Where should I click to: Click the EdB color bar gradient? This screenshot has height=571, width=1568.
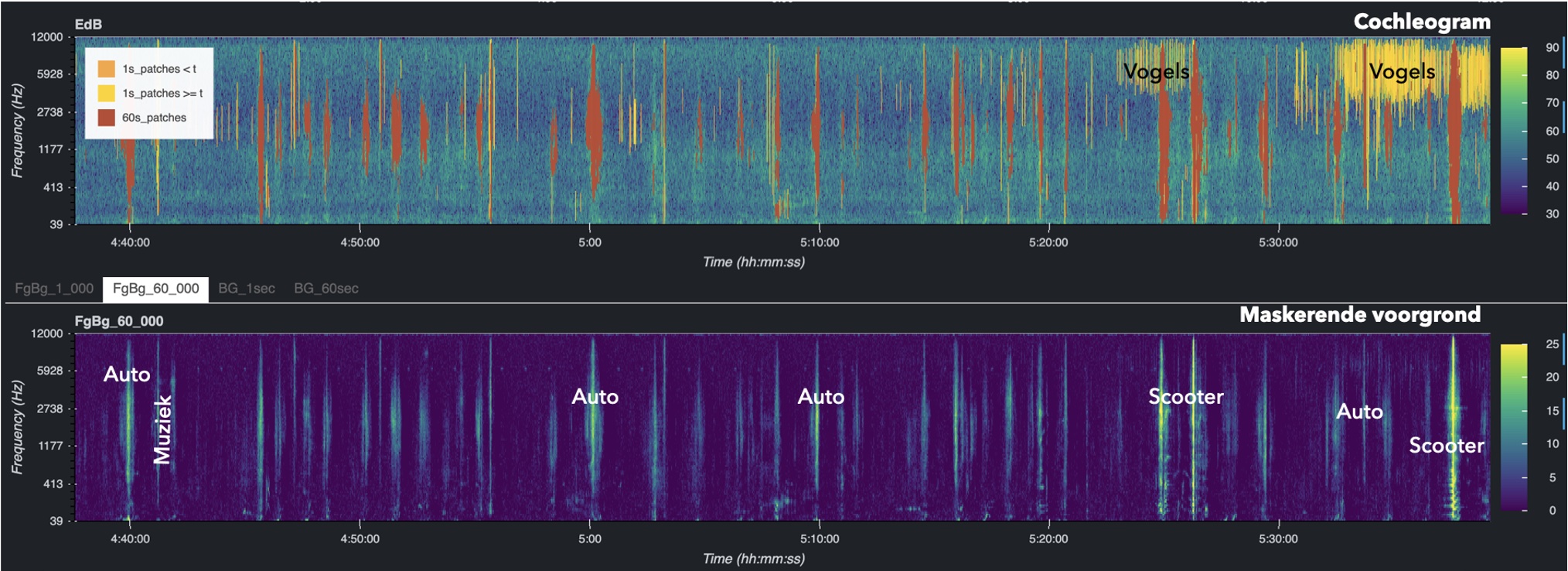[1514, 131]
